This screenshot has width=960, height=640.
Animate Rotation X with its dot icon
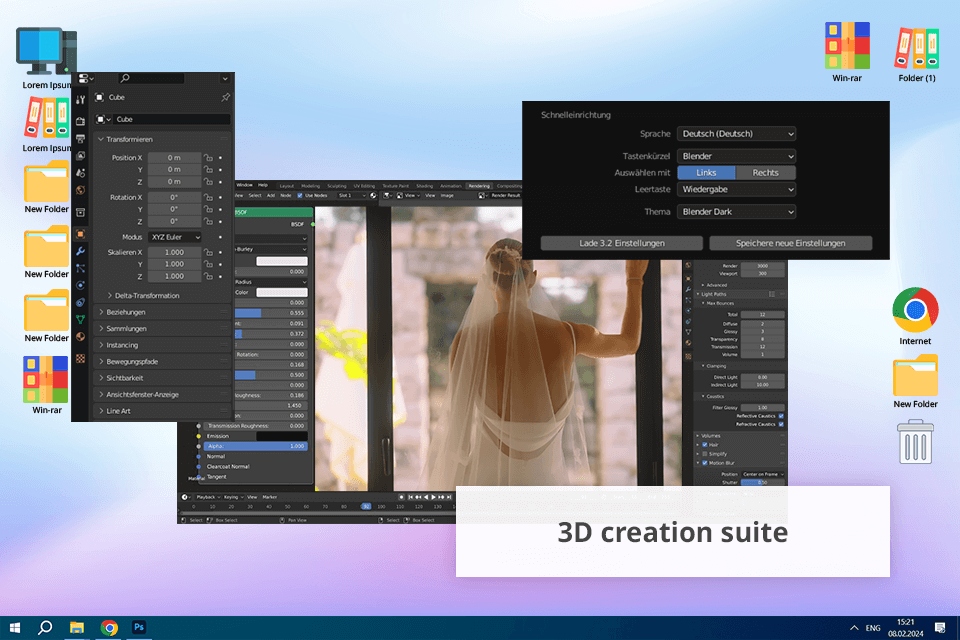coord(220,197)
